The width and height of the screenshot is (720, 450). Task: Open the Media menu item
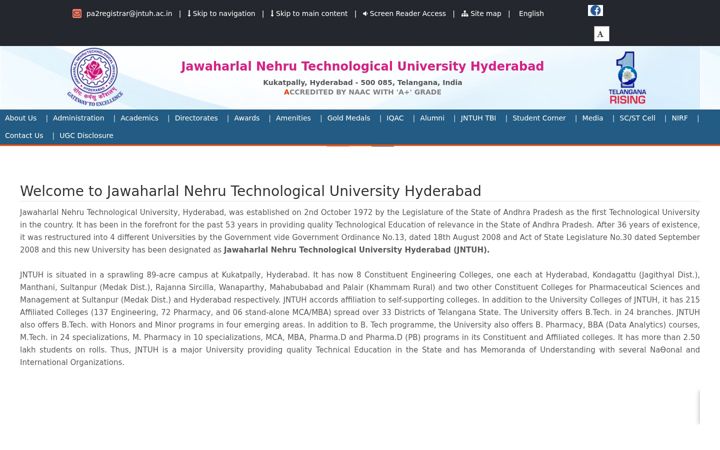(592, 118)
